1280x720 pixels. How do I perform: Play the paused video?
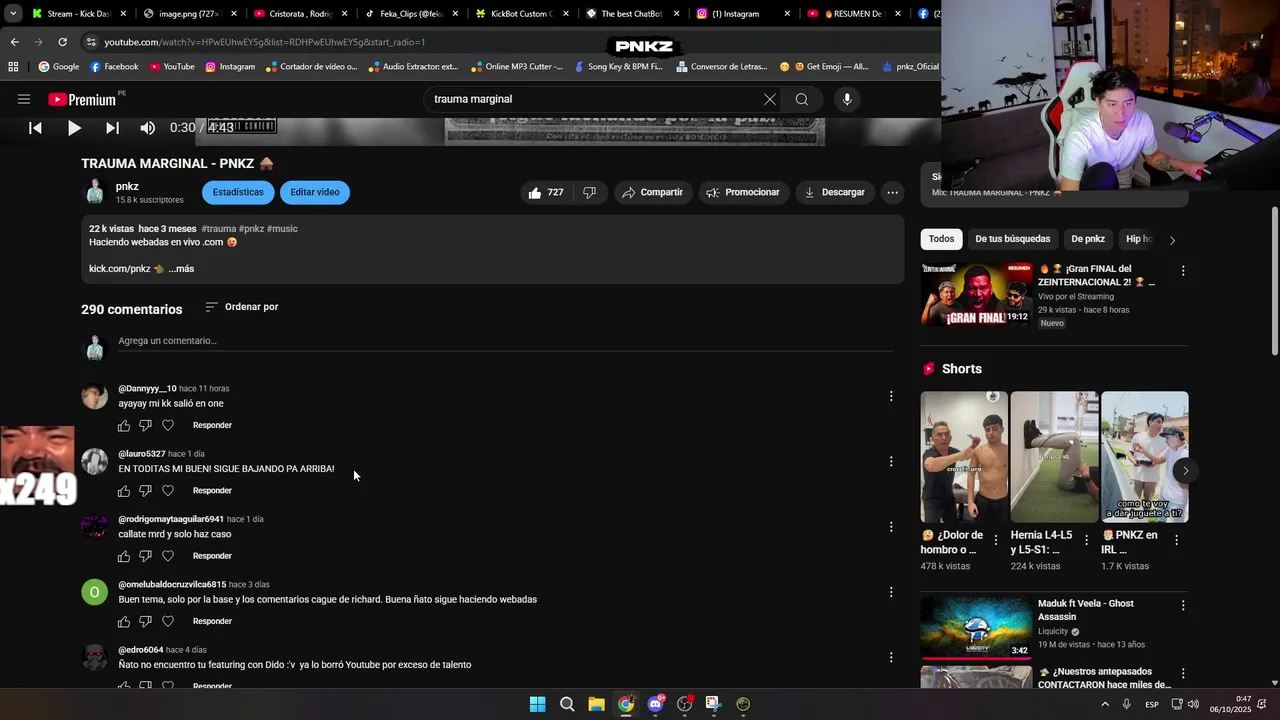[x=74, y=128]
